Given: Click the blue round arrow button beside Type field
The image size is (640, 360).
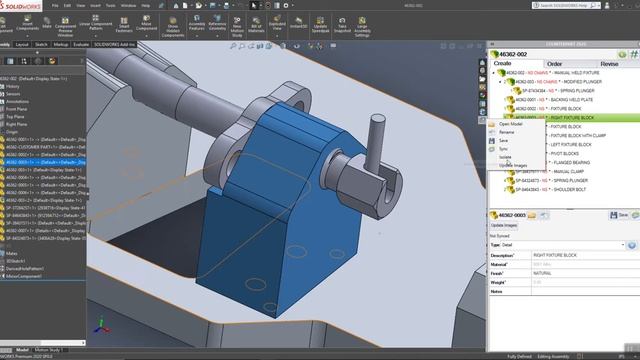Looking at the screenshot, I should (x=632, y=245).
